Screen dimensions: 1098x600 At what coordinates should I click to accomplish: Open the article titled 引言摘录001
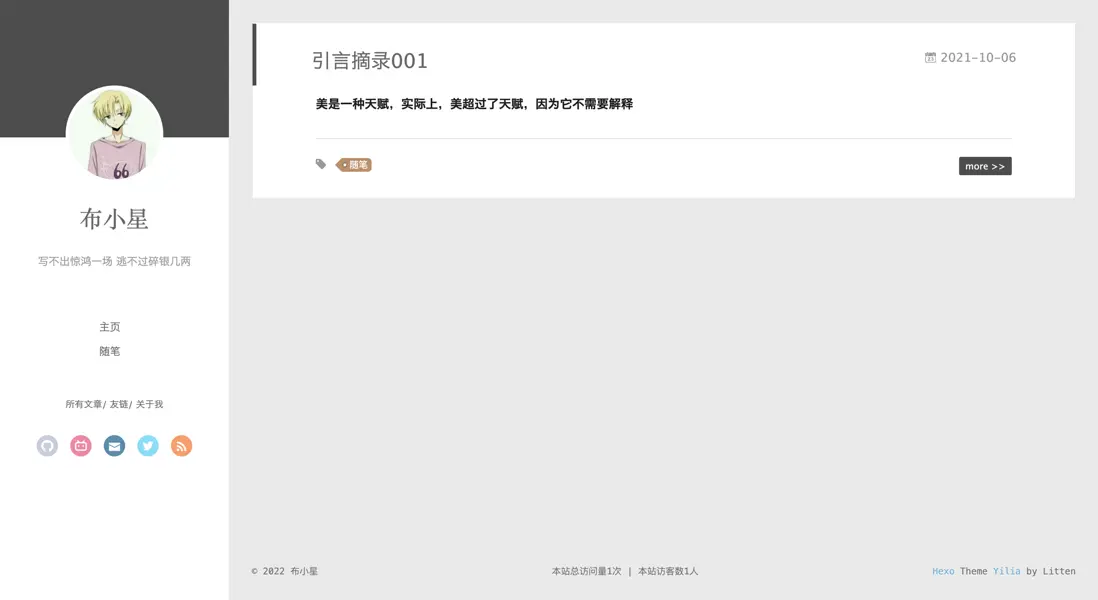point(370,60)
